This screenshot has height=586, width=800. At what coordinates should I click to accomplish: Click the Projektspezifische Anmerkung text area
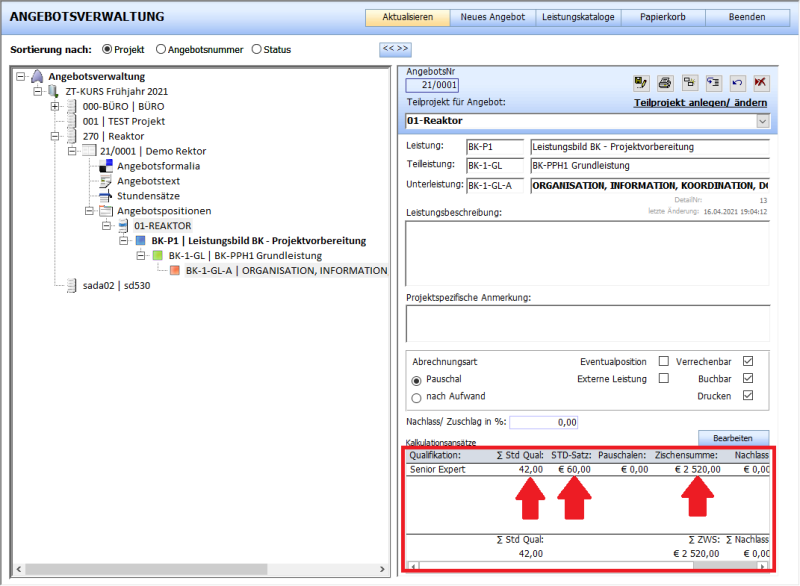587,323
